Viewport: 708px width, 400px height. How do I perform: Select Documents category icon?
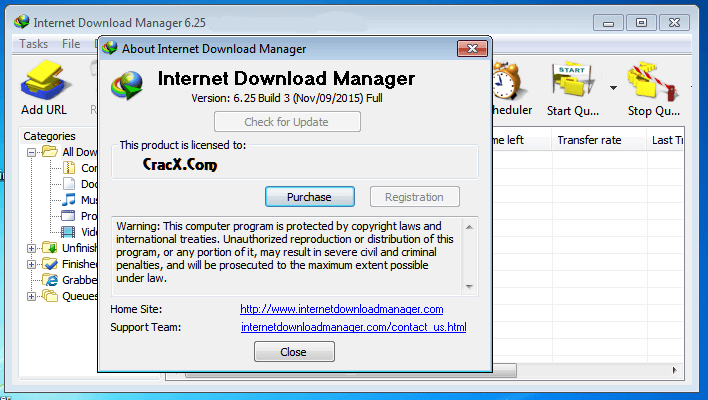69,184
